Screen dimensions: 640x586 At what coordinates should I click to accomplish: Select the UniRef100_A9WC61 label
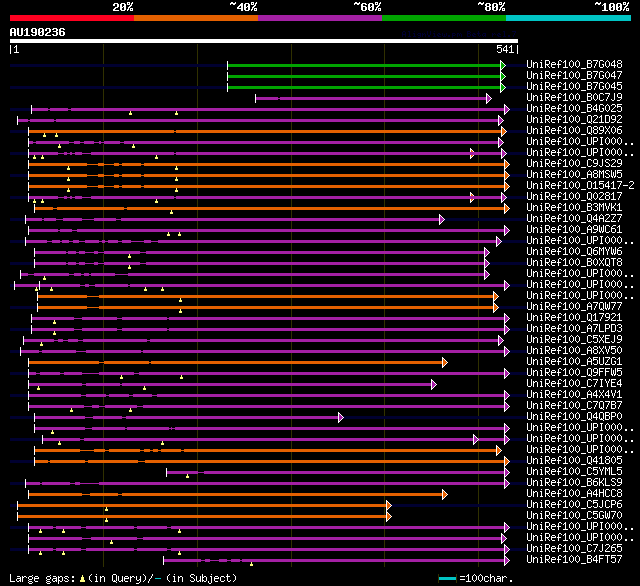click(574, 229)
